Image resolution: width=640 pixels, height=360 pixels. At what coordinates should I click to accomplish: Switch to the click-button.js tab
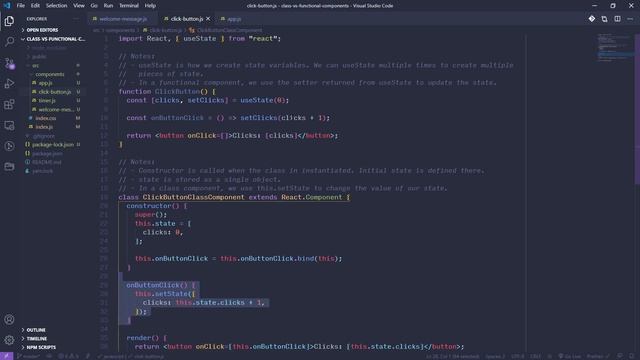point(186,19)
